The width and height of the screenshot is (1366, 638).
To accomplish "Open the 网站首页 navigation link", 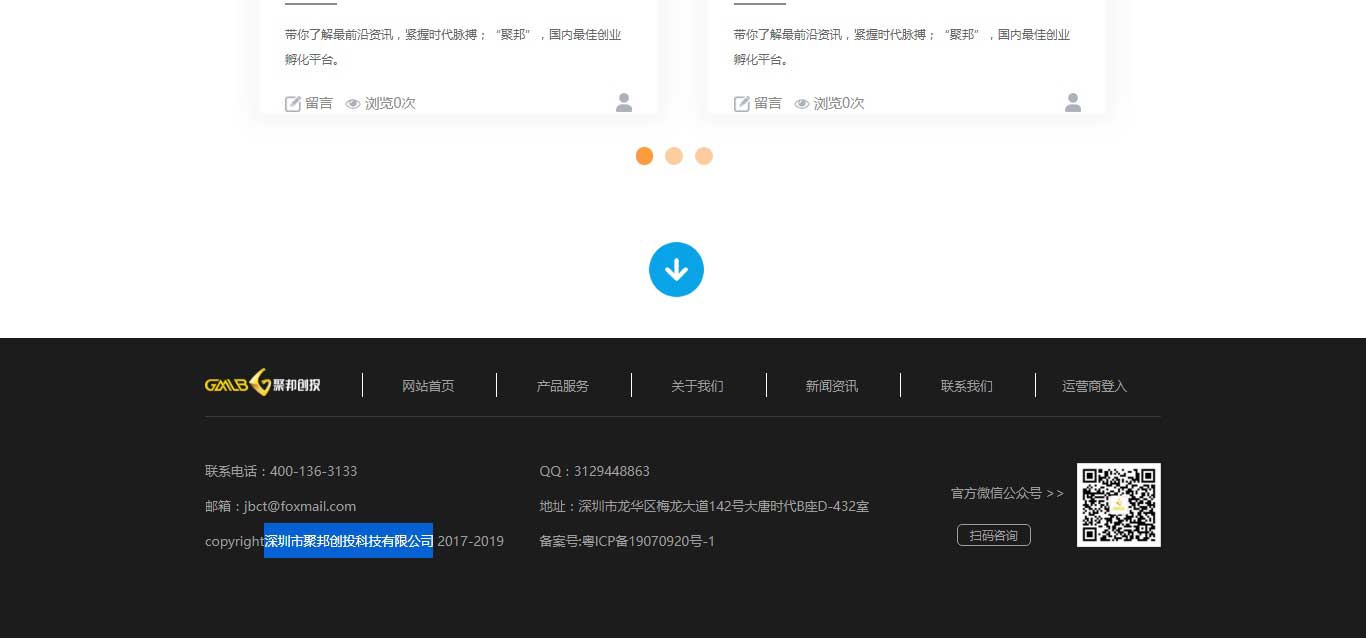I will click(x=428, y=385).
